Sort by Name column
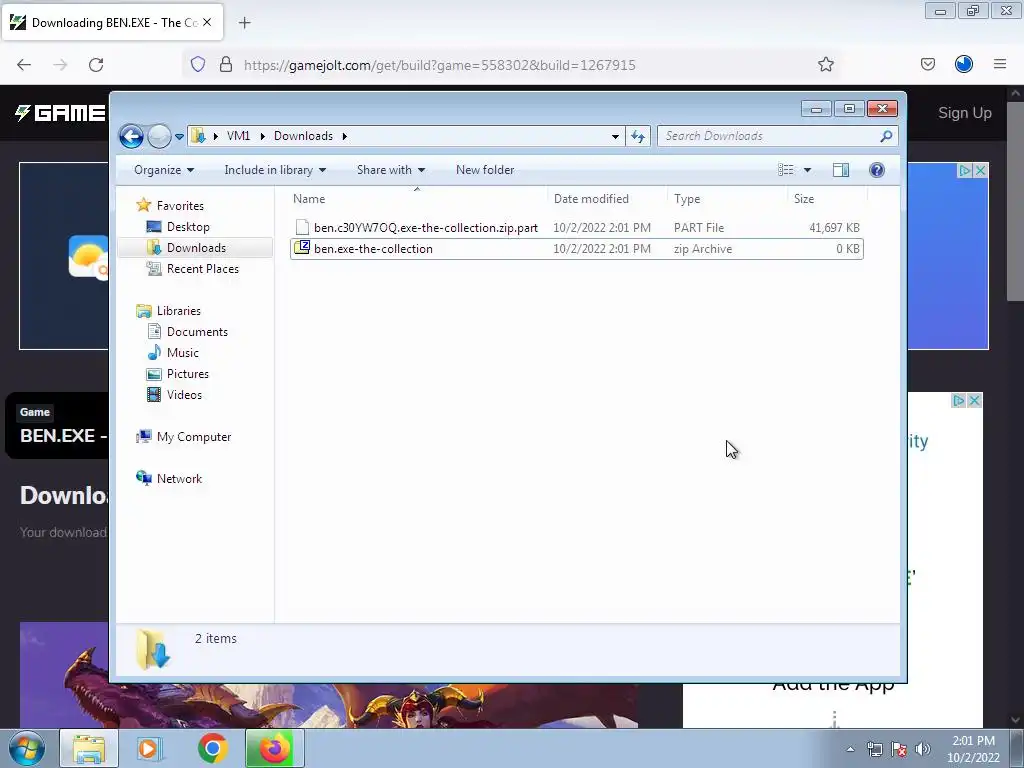The image size is (1024, 768). [418, 199]
